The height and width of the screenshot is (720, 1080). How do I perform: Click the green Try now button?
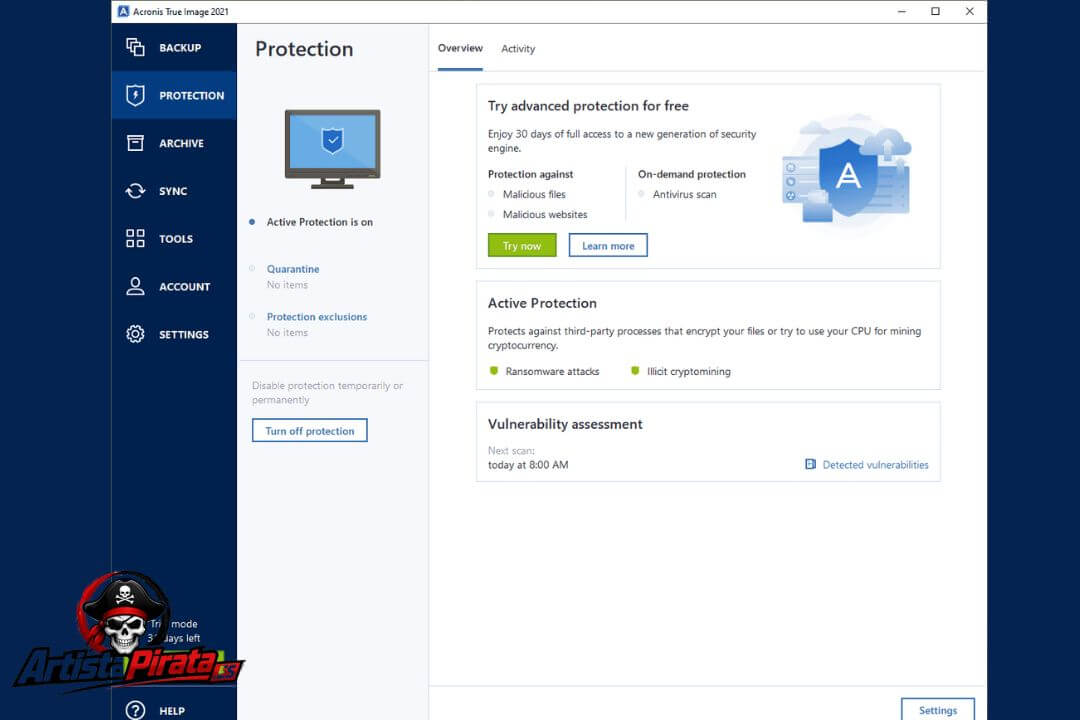(x=522, y=245)
